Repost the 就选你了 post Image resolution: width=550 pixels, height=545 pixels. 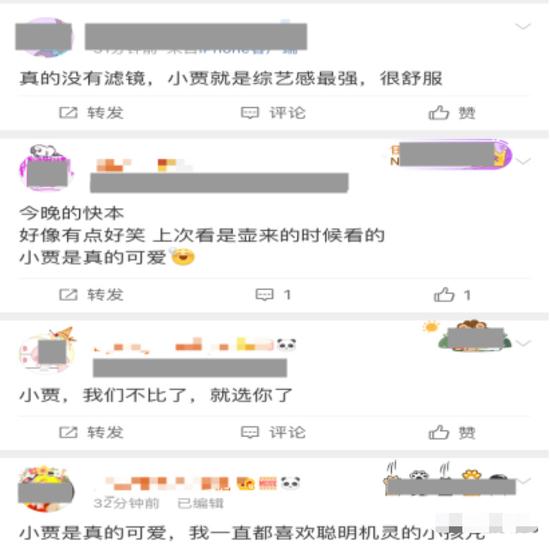(x=91, y=432)
